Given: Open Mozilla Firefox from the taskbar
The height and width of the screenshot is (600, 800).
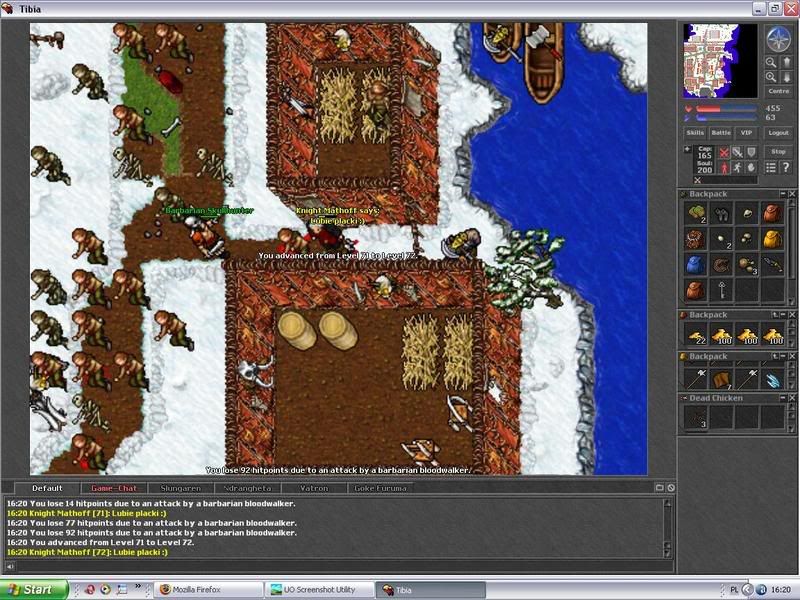Looking at the screenshot, I should 208,589.
